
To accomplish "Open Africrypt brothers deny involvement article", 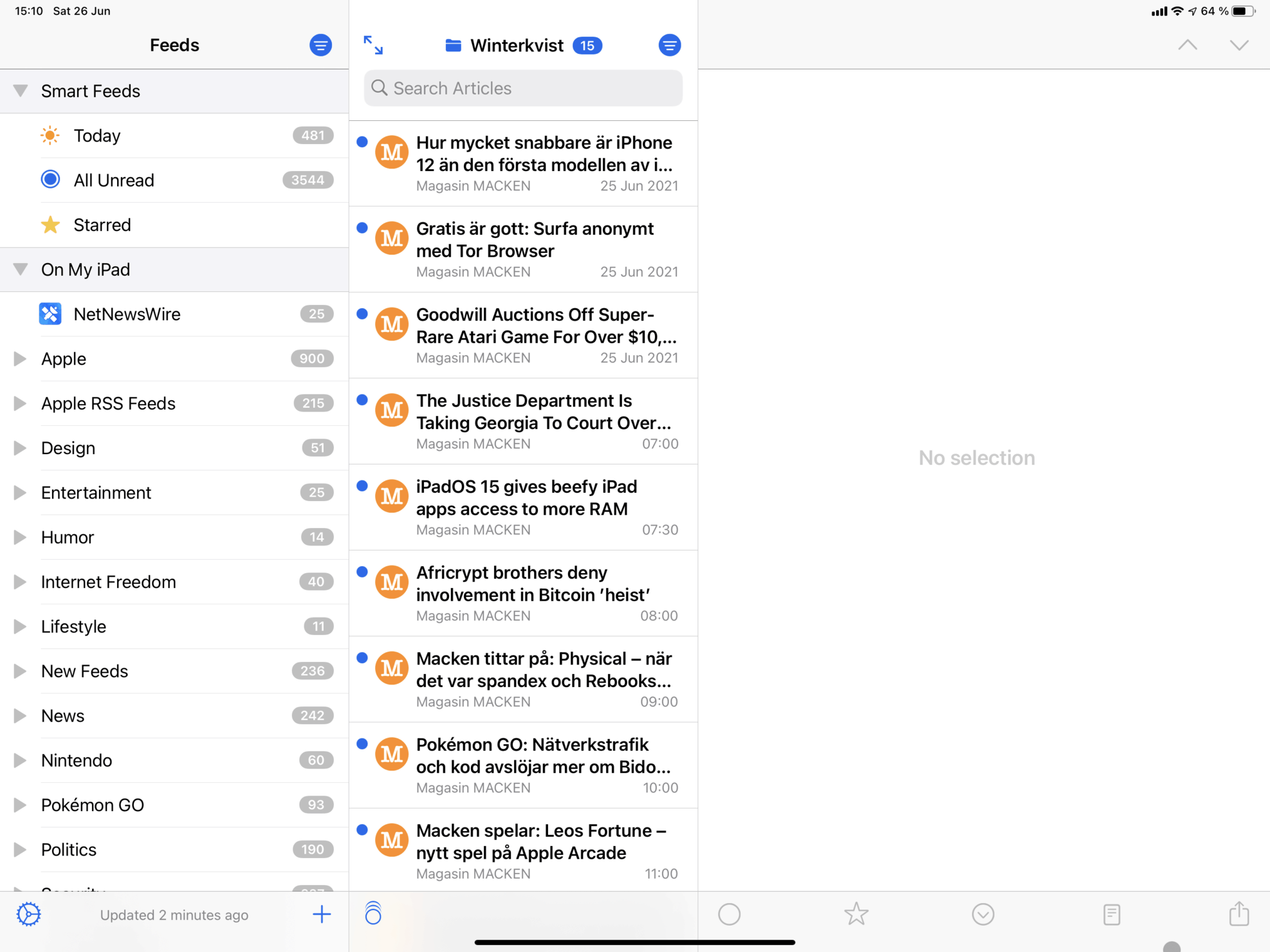I will point(523,594).
